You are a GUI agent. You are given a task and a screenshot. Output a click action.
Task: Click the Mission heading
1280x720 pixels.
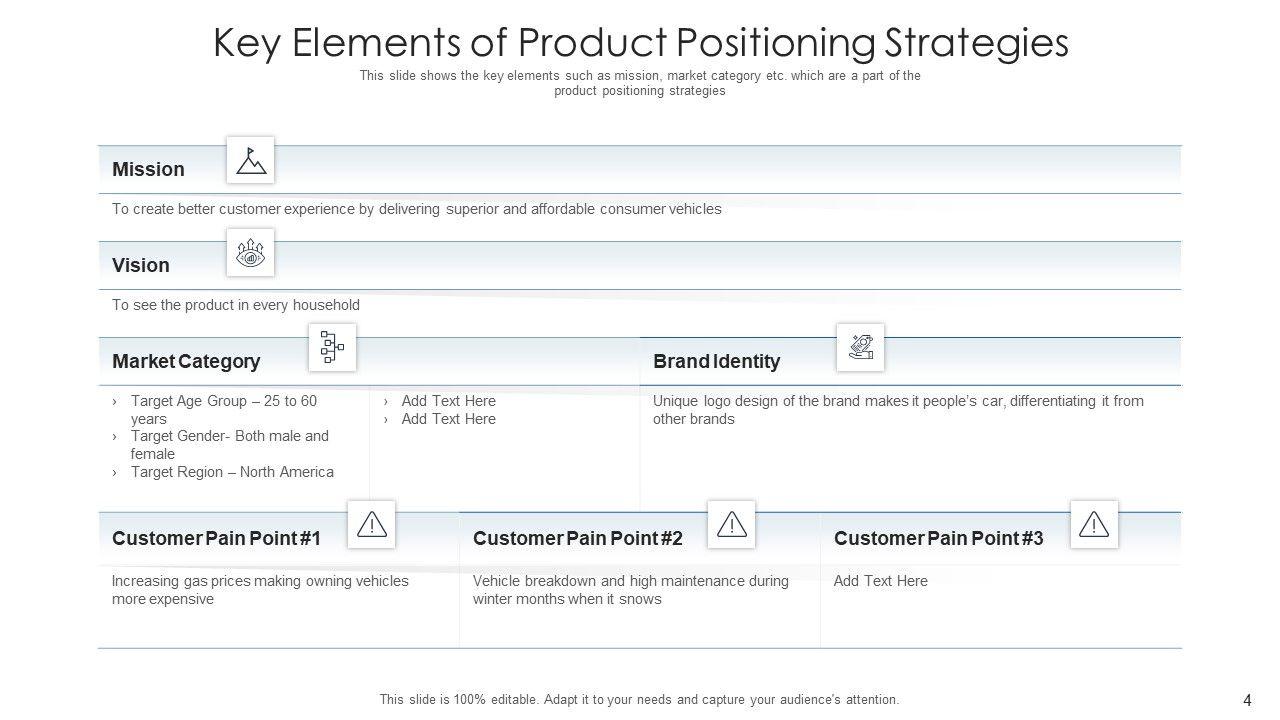tap(148, 169)
